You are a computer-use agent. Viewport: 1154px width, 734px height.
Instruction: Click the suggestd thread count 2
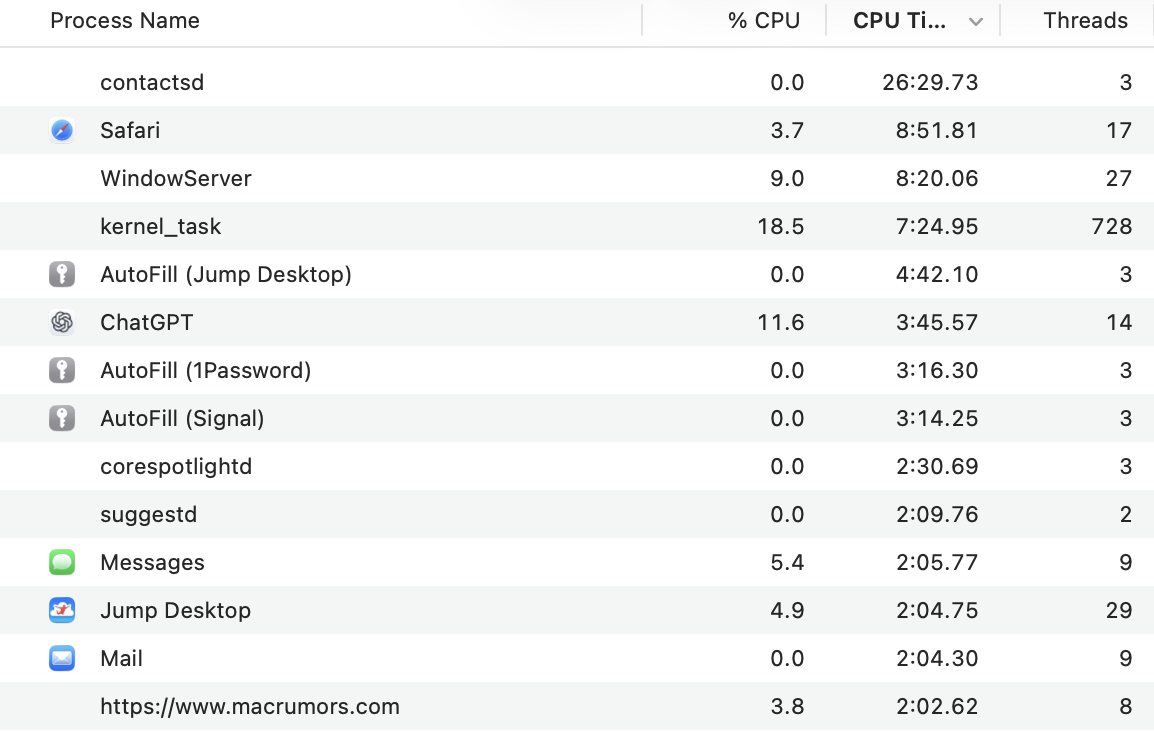click(1125, 514)
